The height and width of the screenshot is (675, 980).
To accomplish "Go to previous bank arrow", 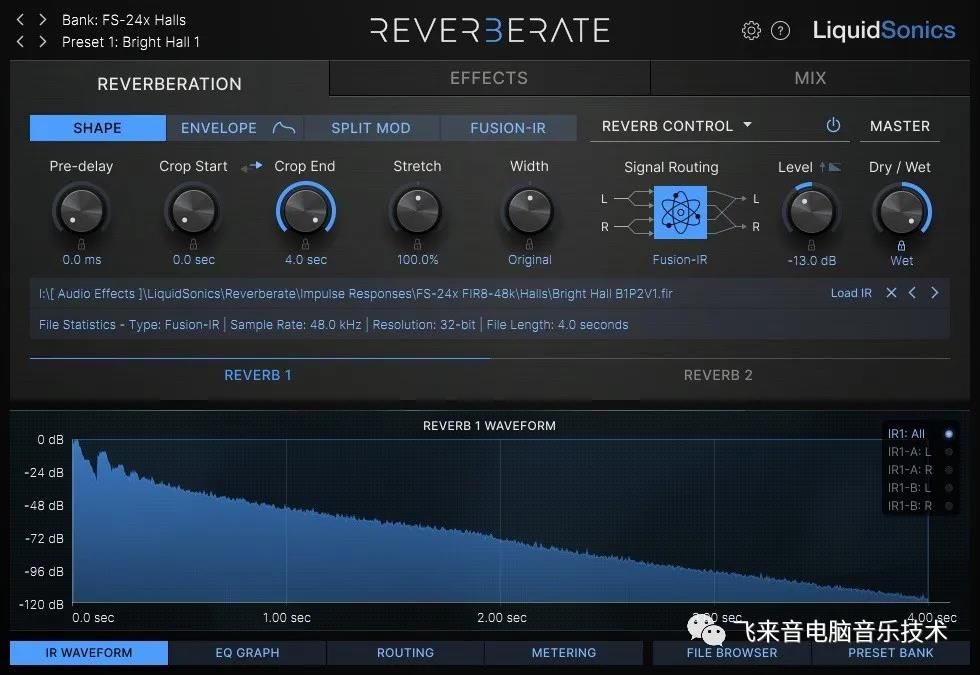I will [x=20, y=19].
